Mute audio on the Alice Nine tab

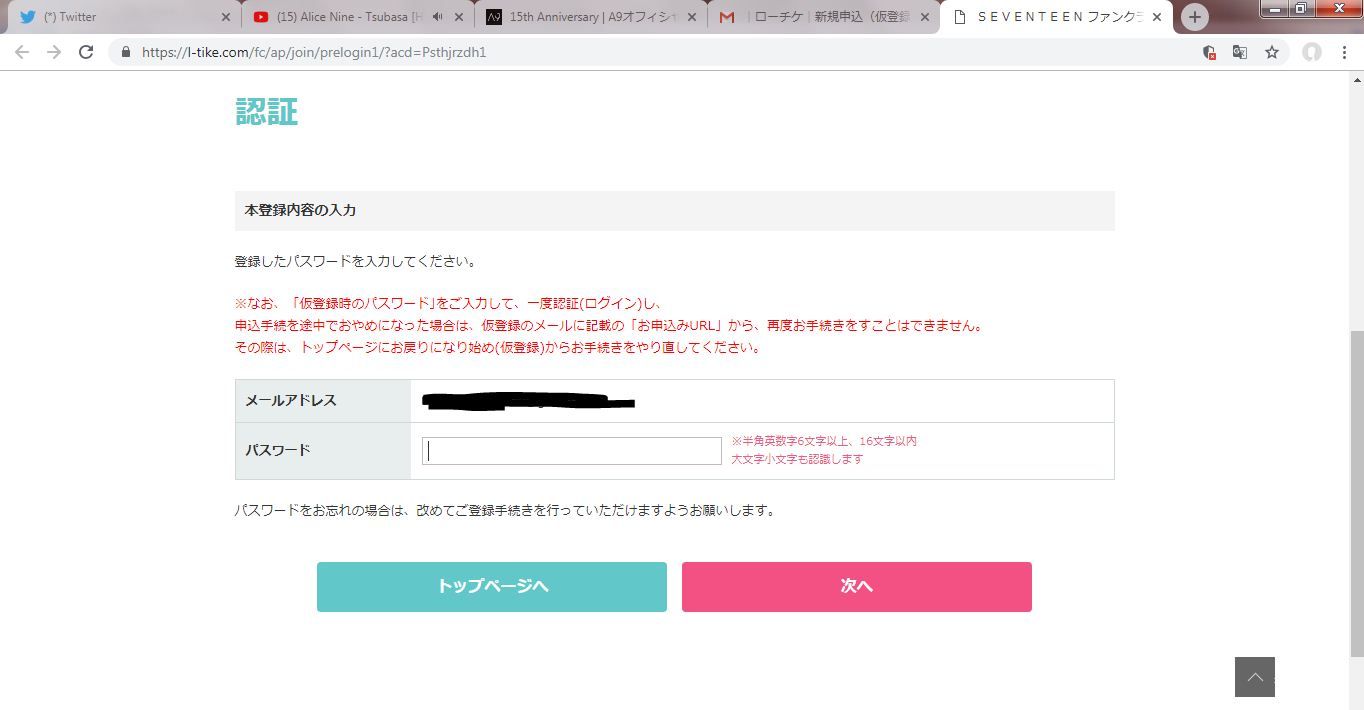pos(437,17)
